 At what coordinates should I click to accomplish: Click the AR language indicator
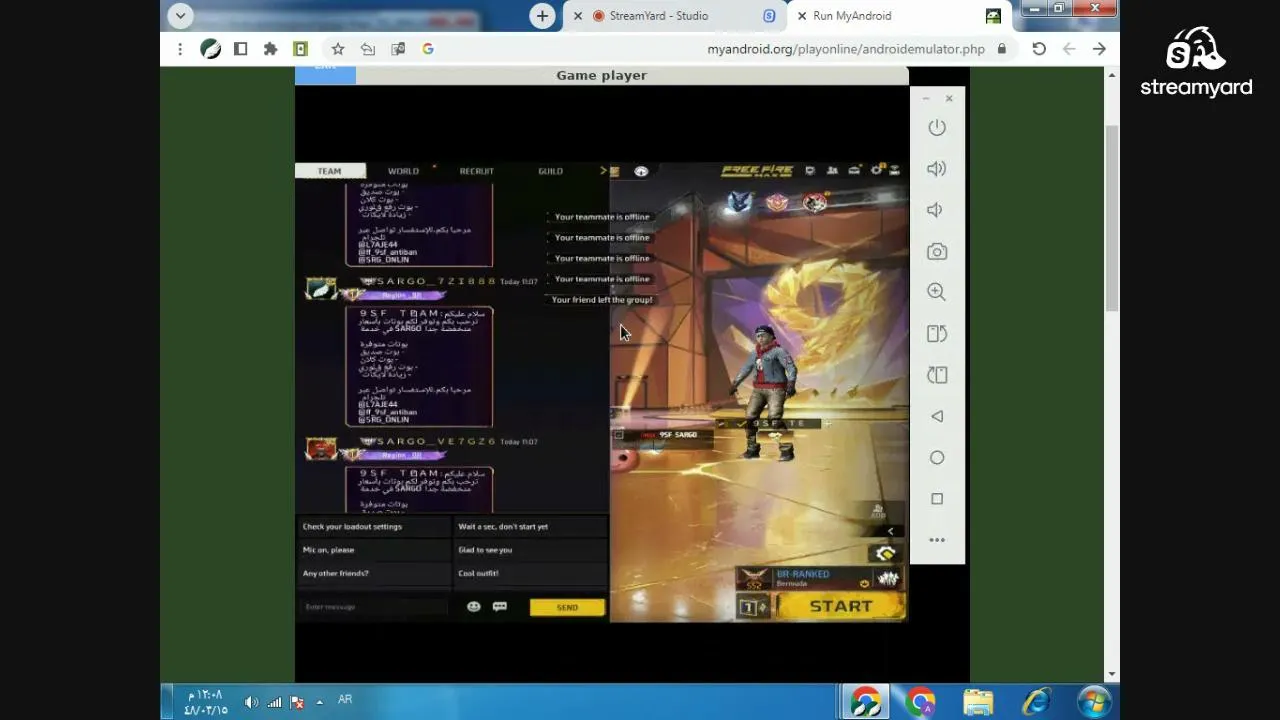point(345,700)
